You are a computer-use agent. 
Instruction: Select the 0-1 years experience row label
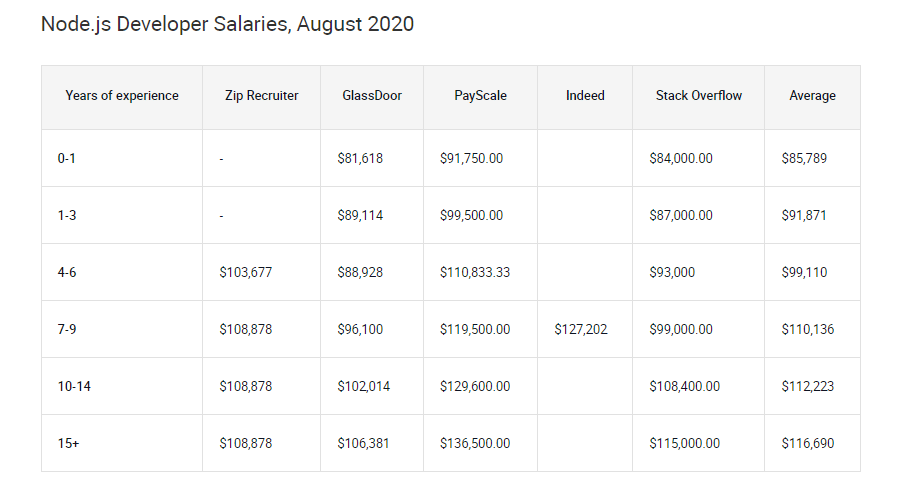tap(67, 158)
